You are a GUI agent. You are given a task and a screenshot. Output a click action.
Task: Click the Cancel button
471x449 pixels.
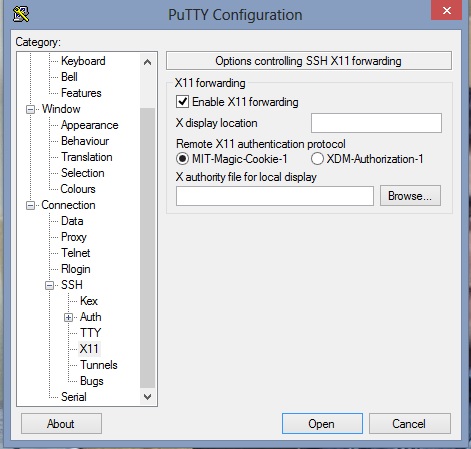point(410,424)
